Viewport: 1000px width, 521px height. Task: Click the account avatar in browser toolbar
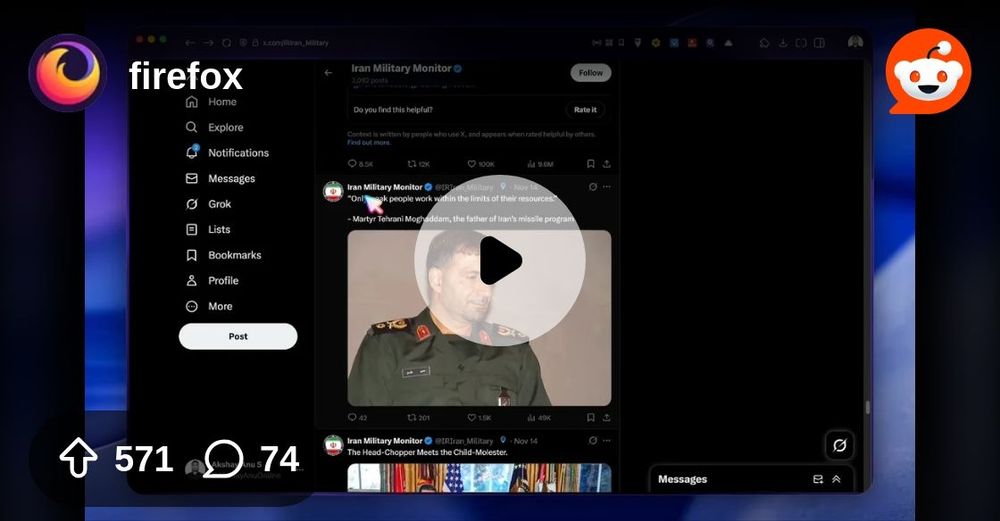pyautogui.click(x=855, y=42)
